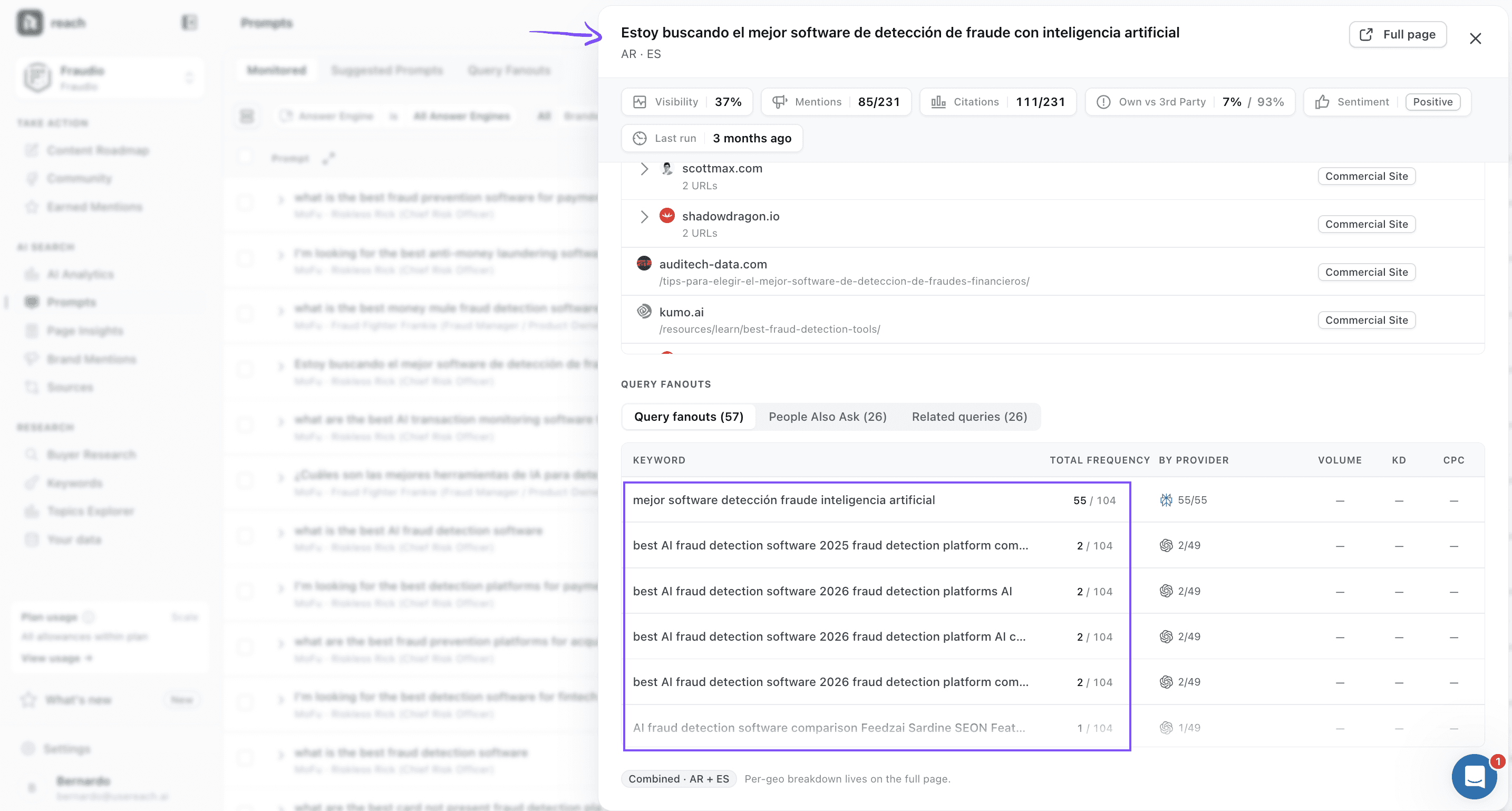
Task: Close the prompt detail panel
Action: [1475, 39]
